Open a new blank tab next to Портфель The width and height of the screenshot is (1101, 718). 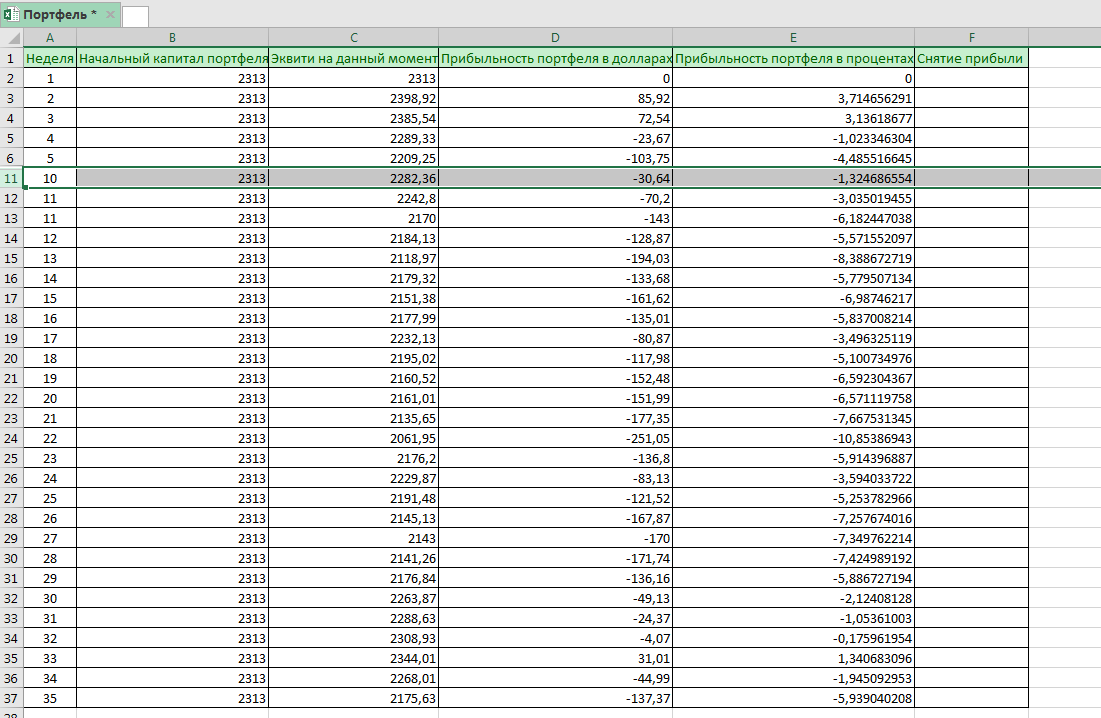point(135,15)
